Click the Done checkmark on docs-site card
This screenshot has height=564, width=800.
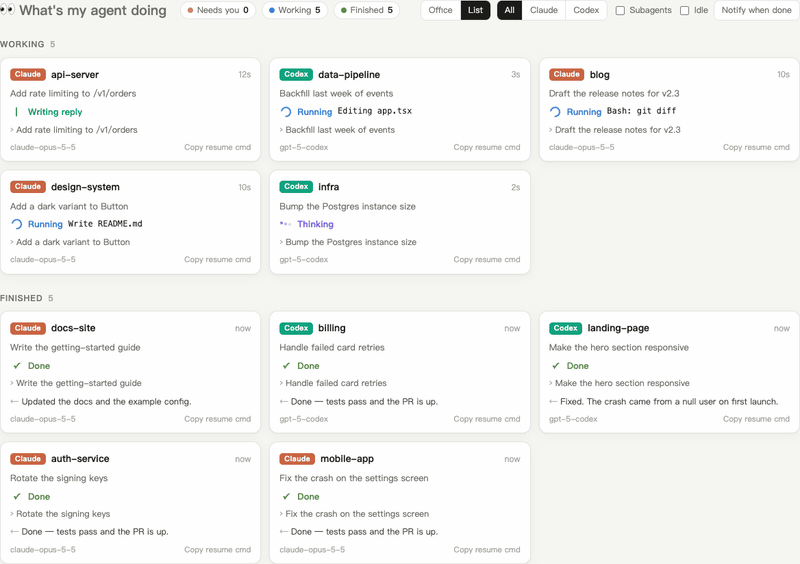click(17, 366)
